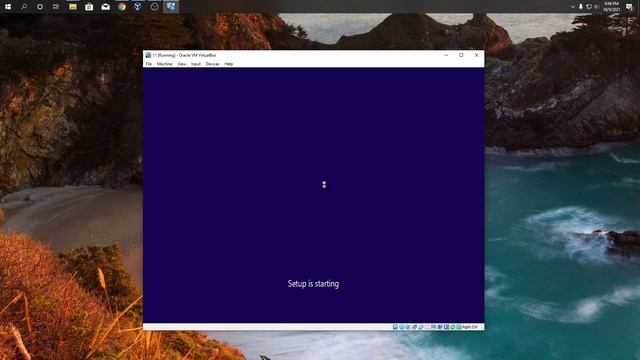
Task: Open the VirtualBox Manager taskbar icon
Action: pyautogui.click(x=138, y=7)
